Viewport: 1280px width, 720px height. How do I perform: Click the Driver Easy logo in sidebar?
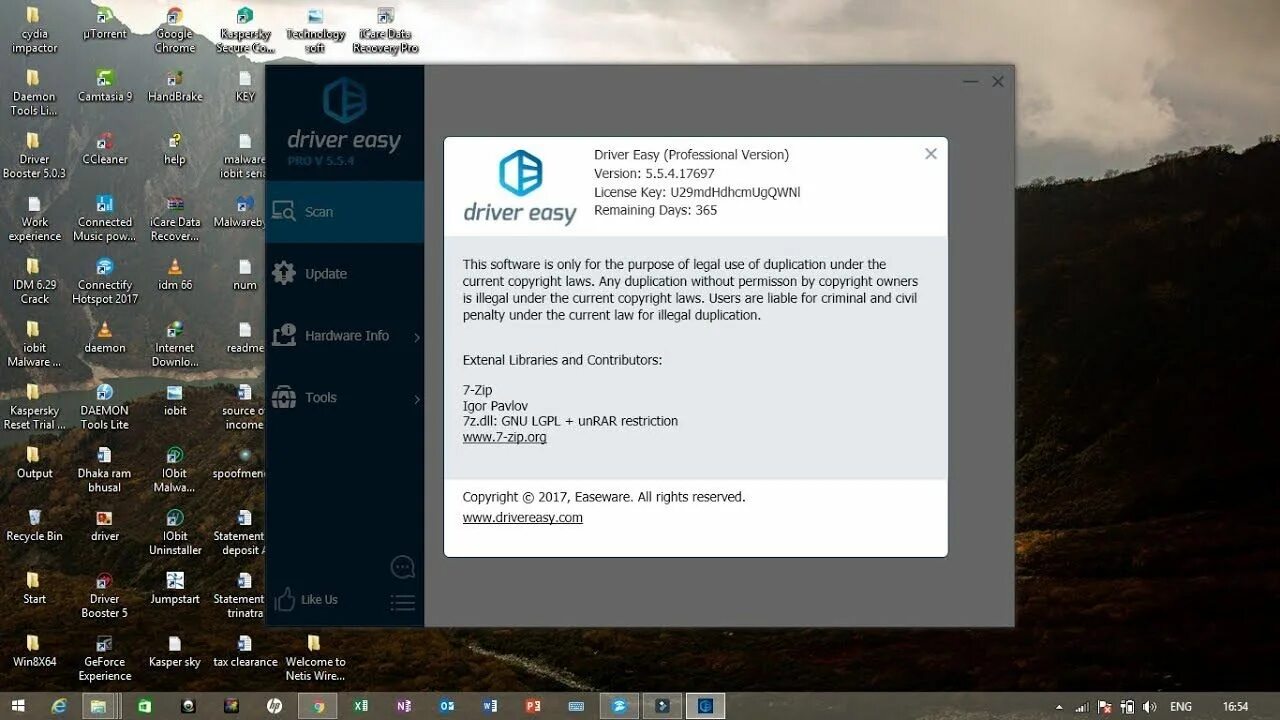tap(344, 116)
